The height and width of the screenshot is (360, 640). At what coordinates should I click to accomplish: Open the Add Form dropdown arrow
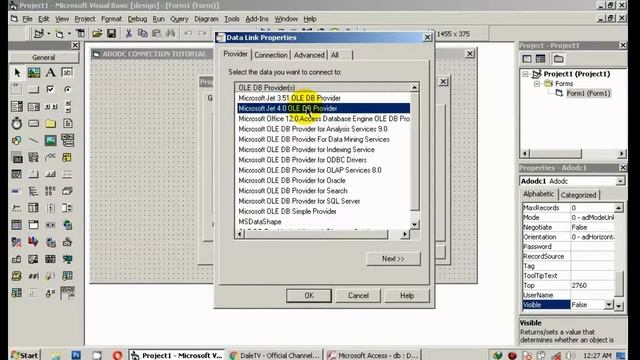click(x=69, y=34)
